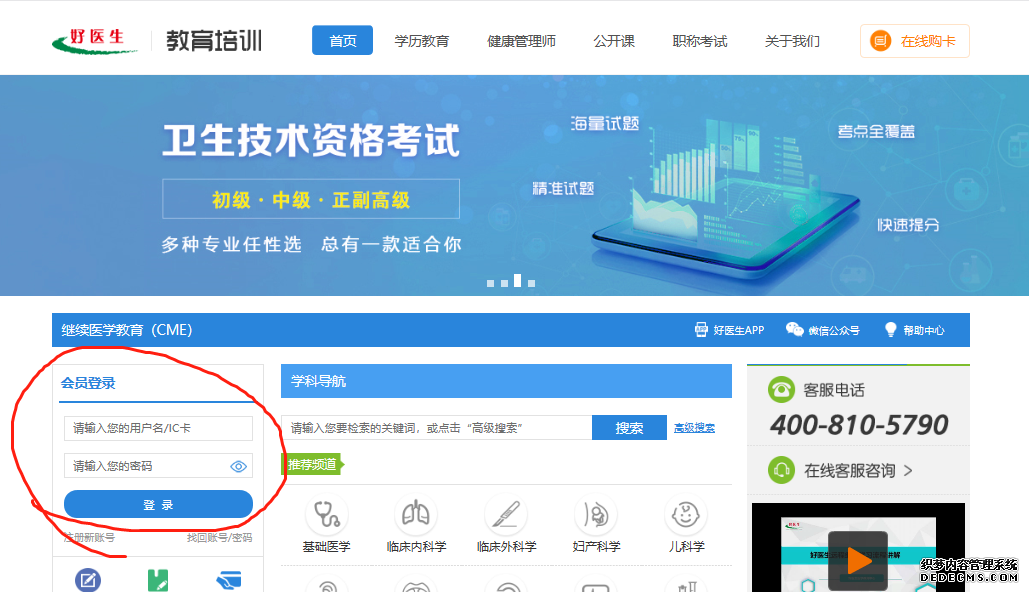Click the username/IC卡 input field
The width and height of the screenshot is (1029, 592).
click(x=158, y=428)
